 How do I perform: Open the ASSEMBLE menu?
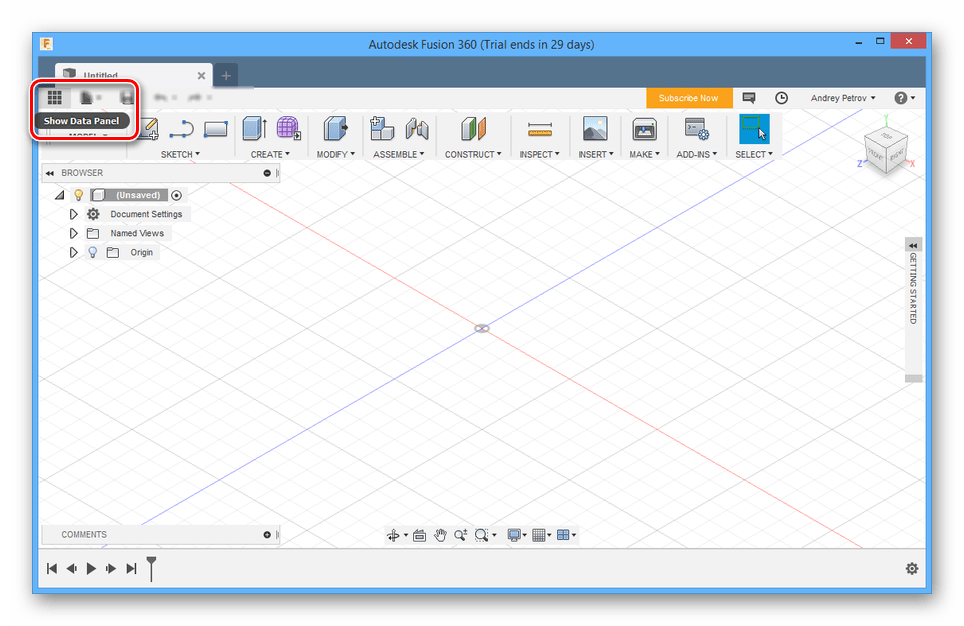(398, 154)
